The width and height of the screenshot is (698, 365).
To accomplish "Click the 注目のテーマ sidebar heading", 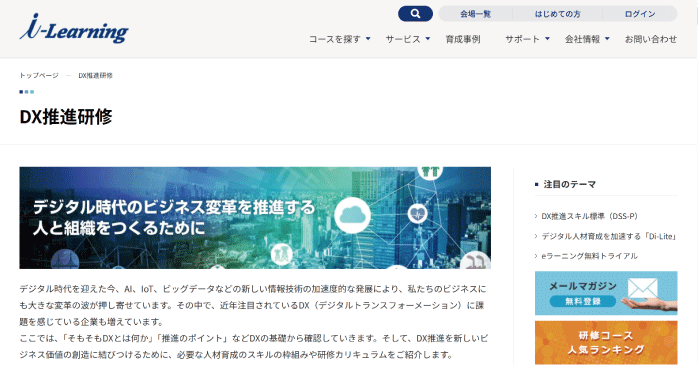I will [x=569, y=184].
